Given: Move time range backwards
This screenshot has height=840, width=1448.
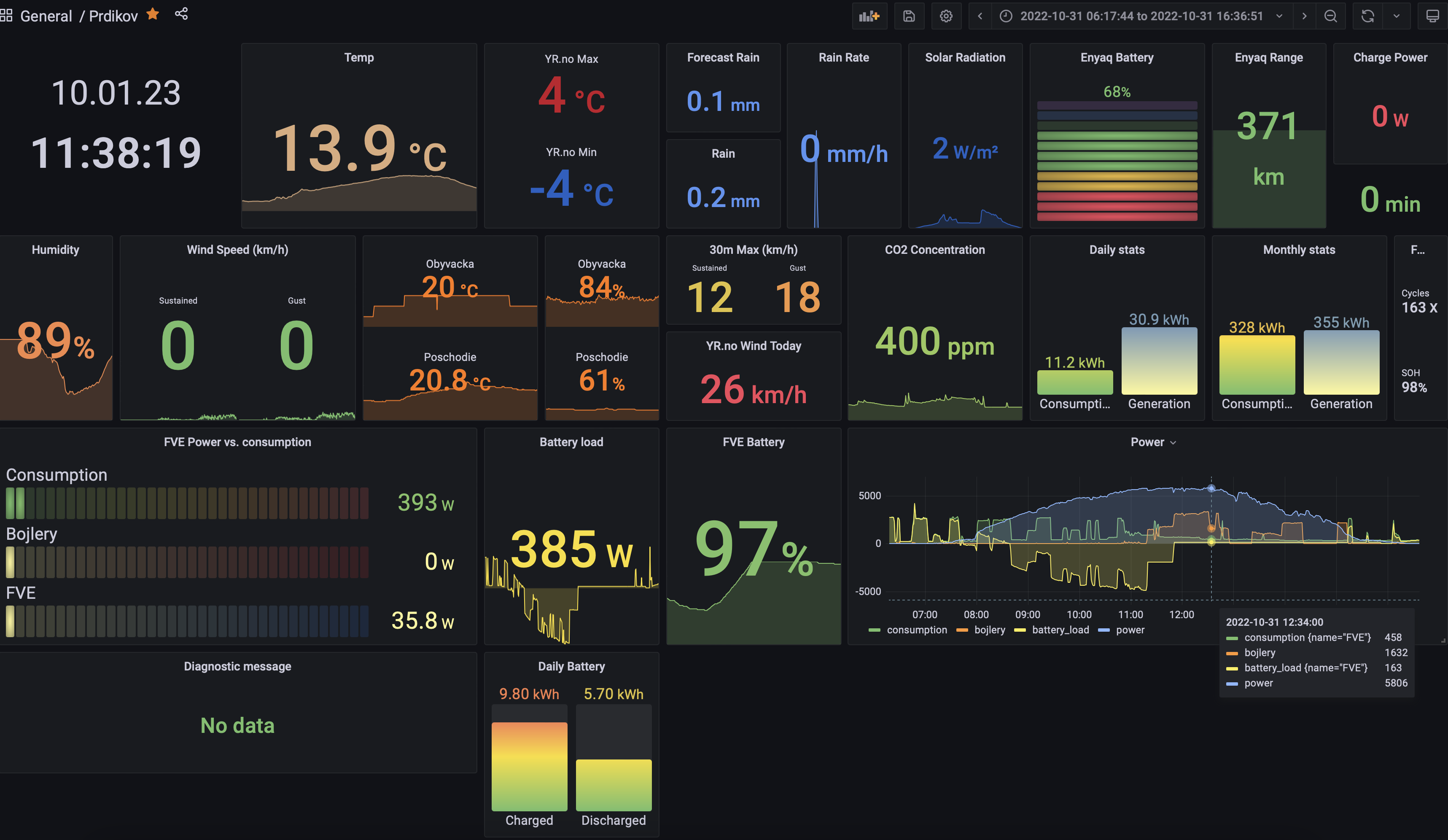Looking at the screenshot, I should click(x=980, y=16).
